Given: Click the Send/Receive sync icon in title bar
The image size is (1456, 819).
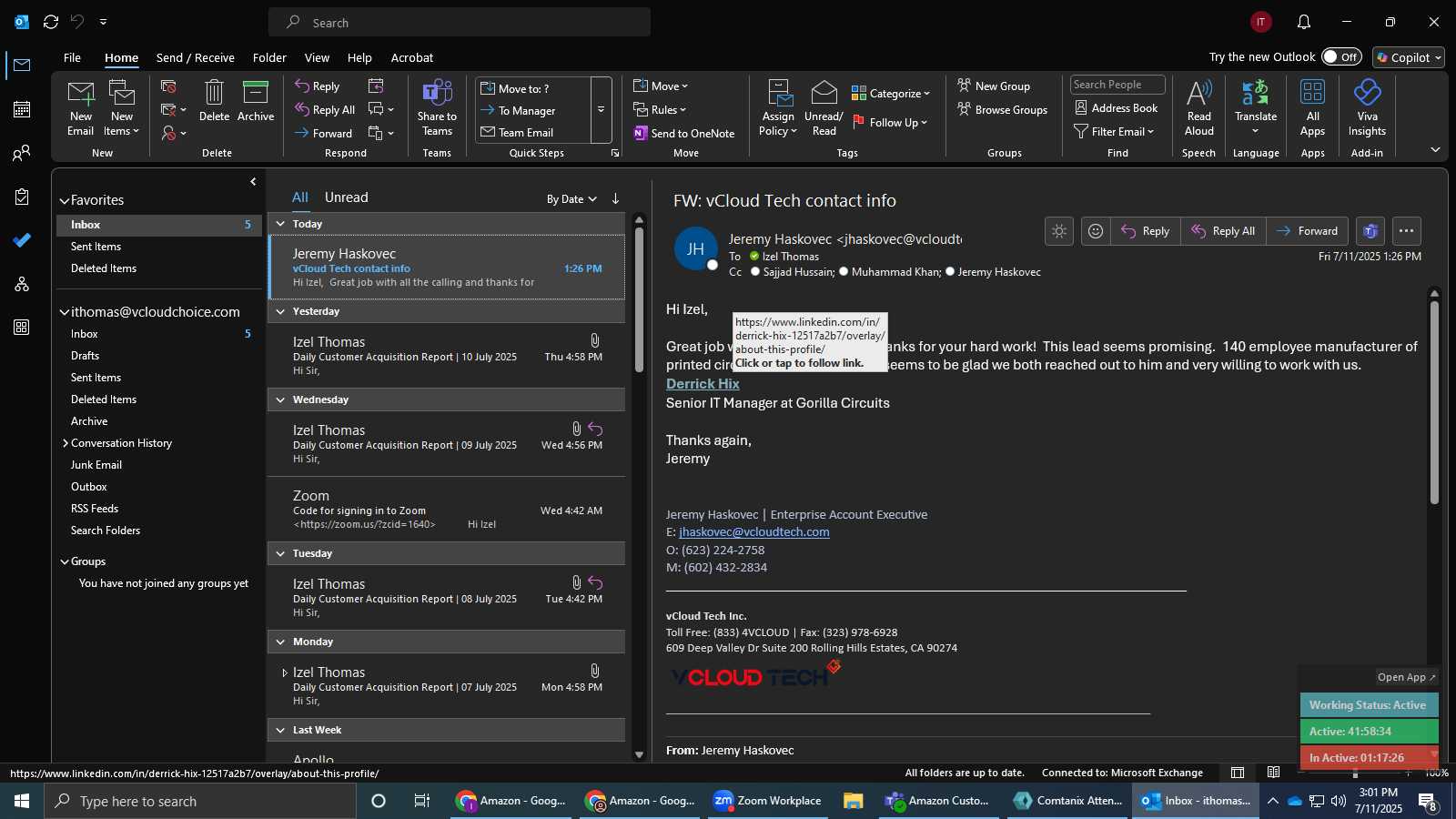Looking at the screenshot, I should [x=51, y=22].
